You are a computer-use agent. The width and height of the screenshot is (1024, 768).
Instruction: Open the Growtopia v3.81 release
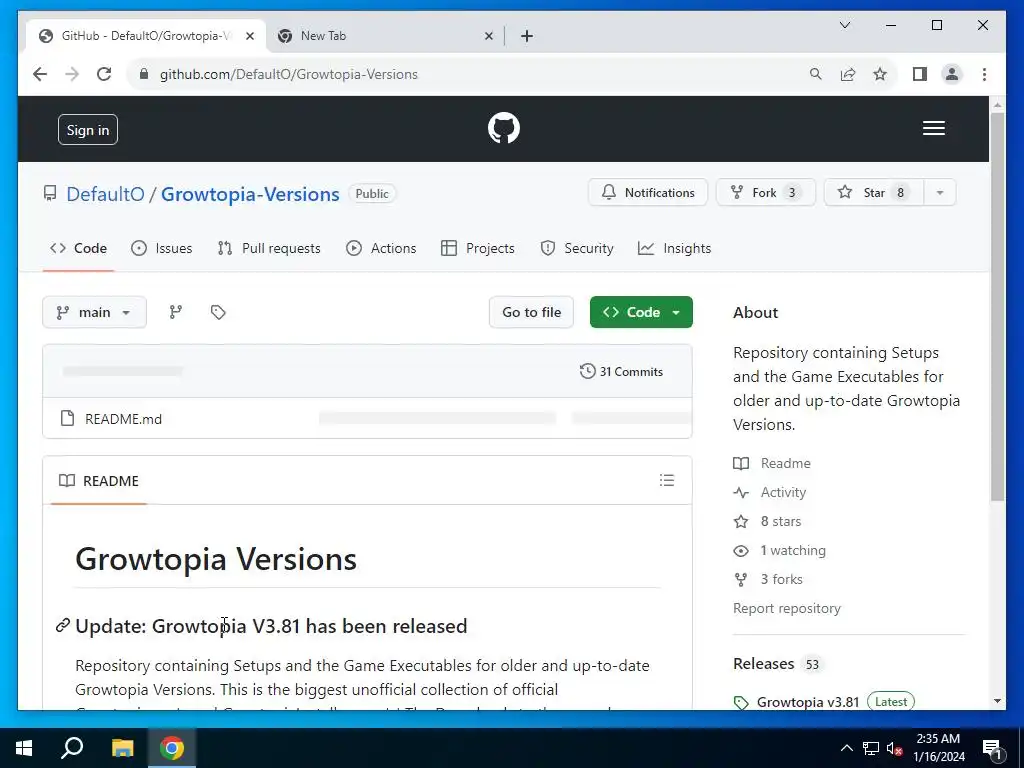(x=808, y=702)
